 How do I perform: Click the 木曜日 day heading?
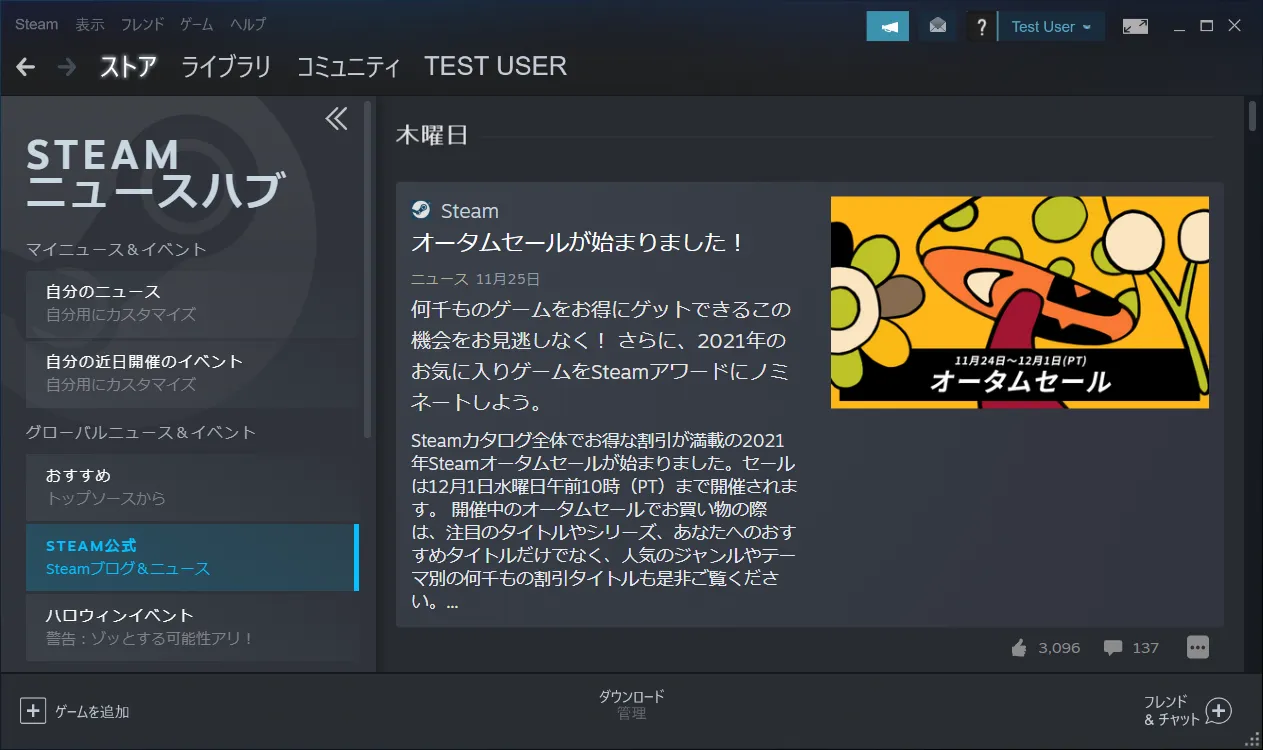coord(432,135)
